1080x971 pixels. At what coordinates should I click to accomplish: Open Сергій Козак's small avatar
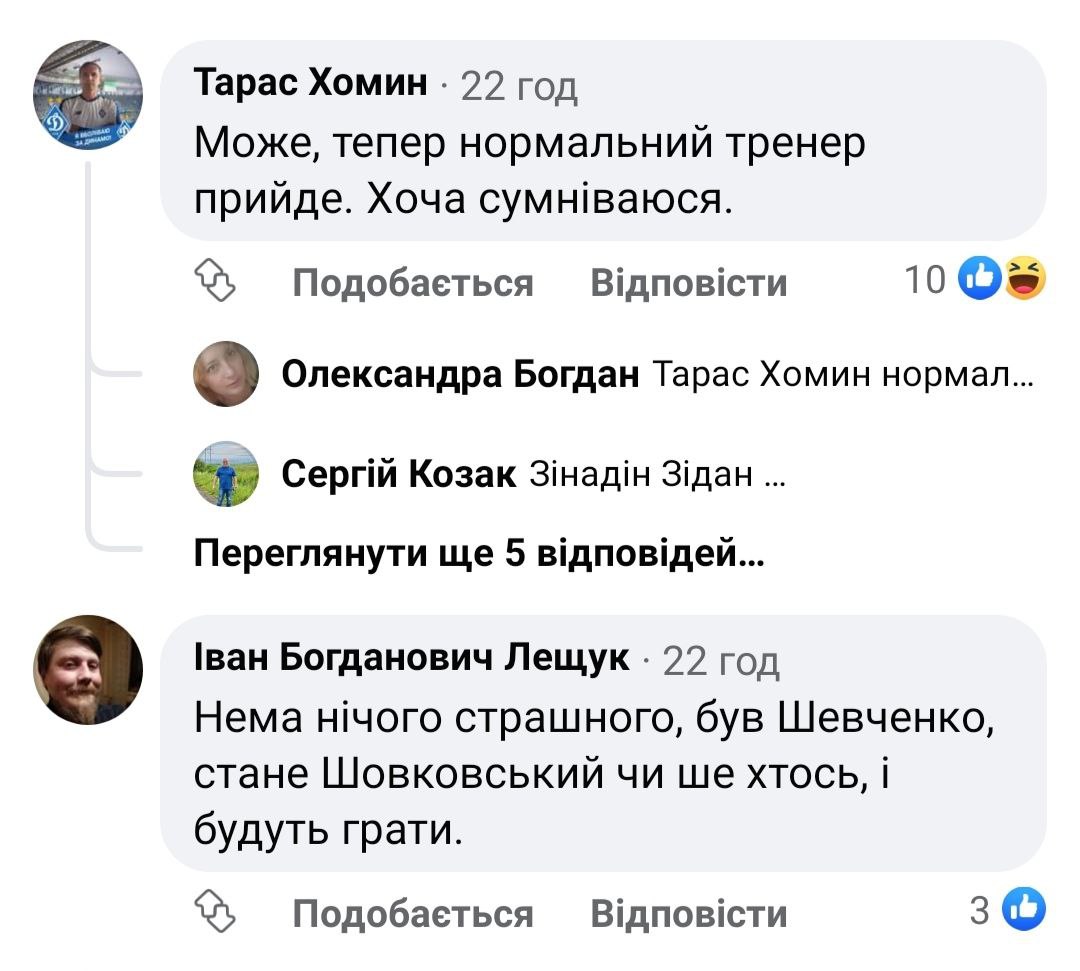coord(226,475)
